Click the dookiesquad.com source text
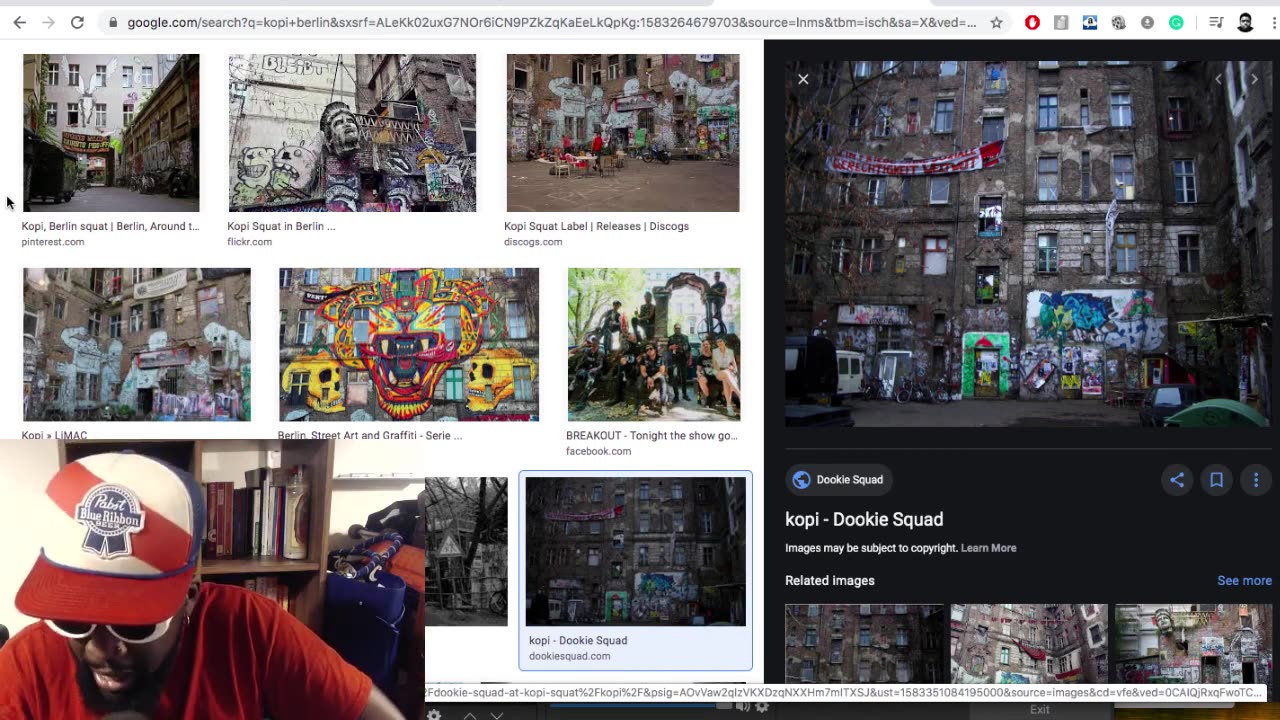Screen dimensions: 1280x720 (x=569, y=656)
